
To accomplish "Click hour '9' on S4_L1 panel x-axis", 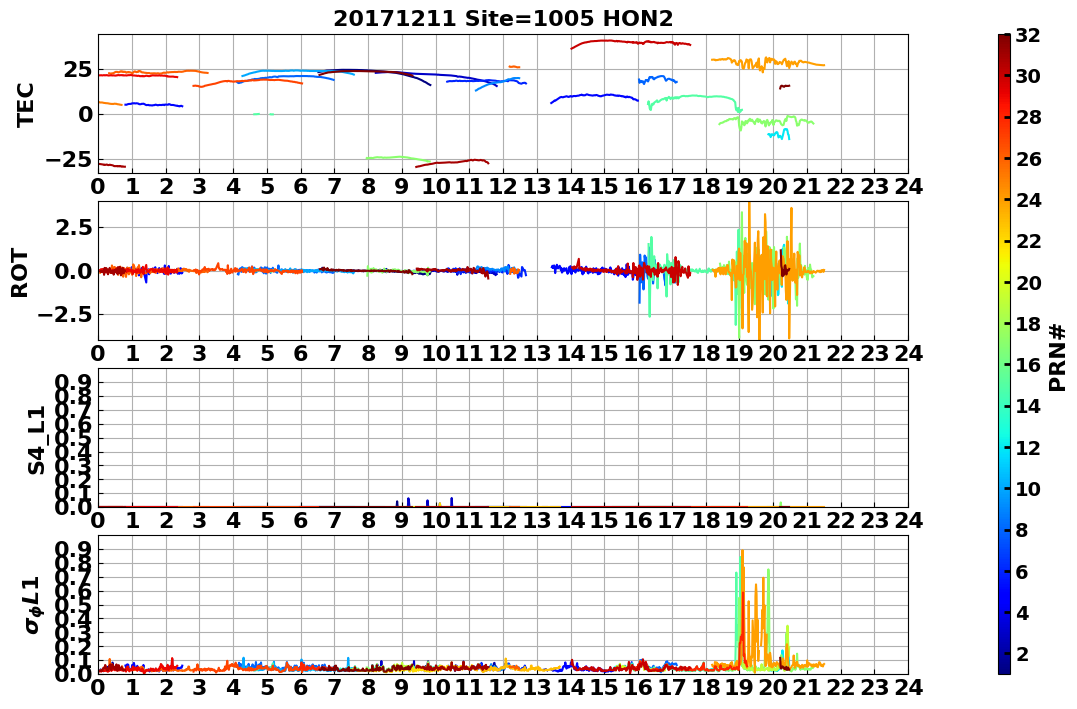I will coord(402,520).
